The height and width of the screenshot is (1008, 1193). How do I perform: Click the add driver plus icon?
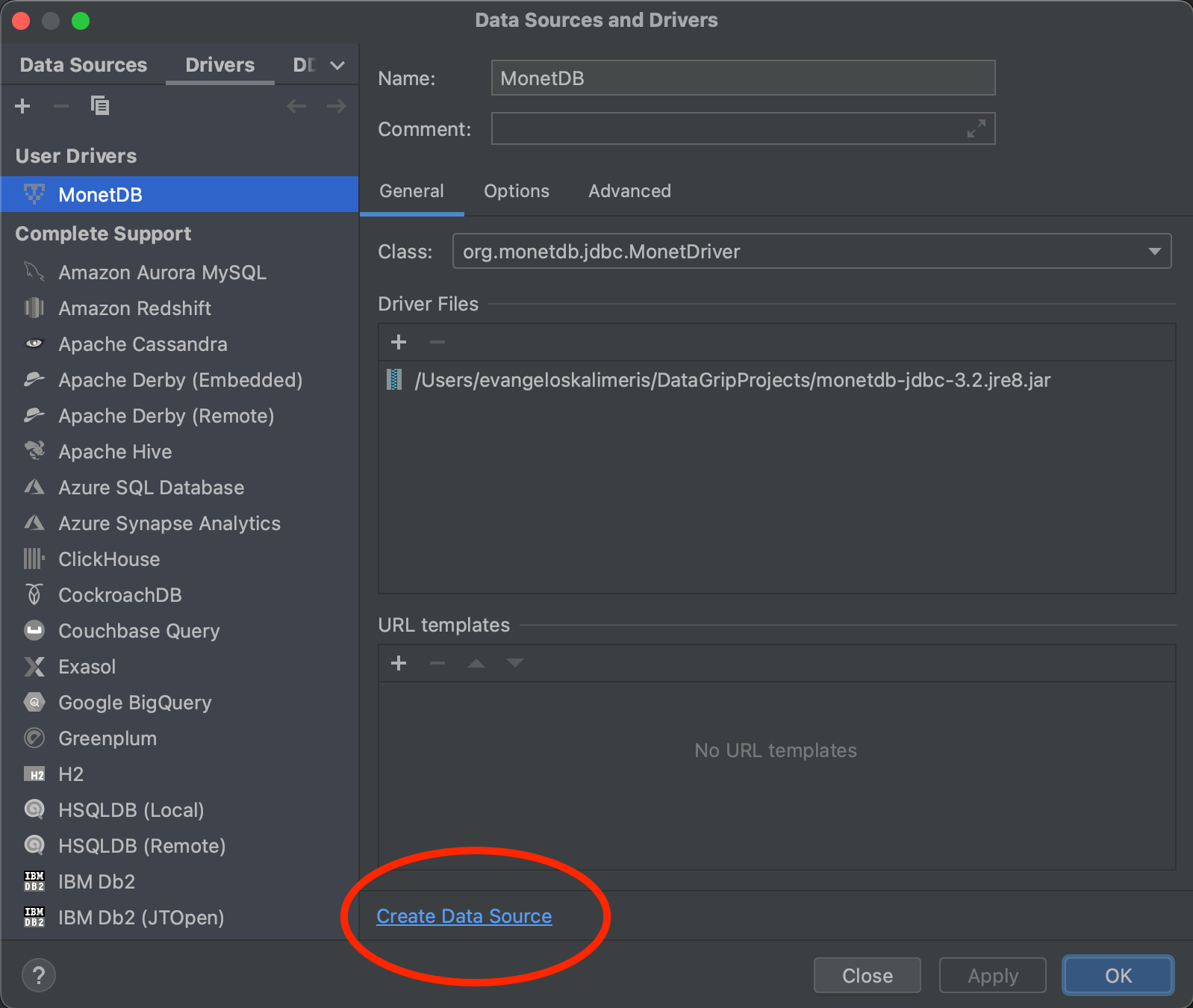point(22,106)
